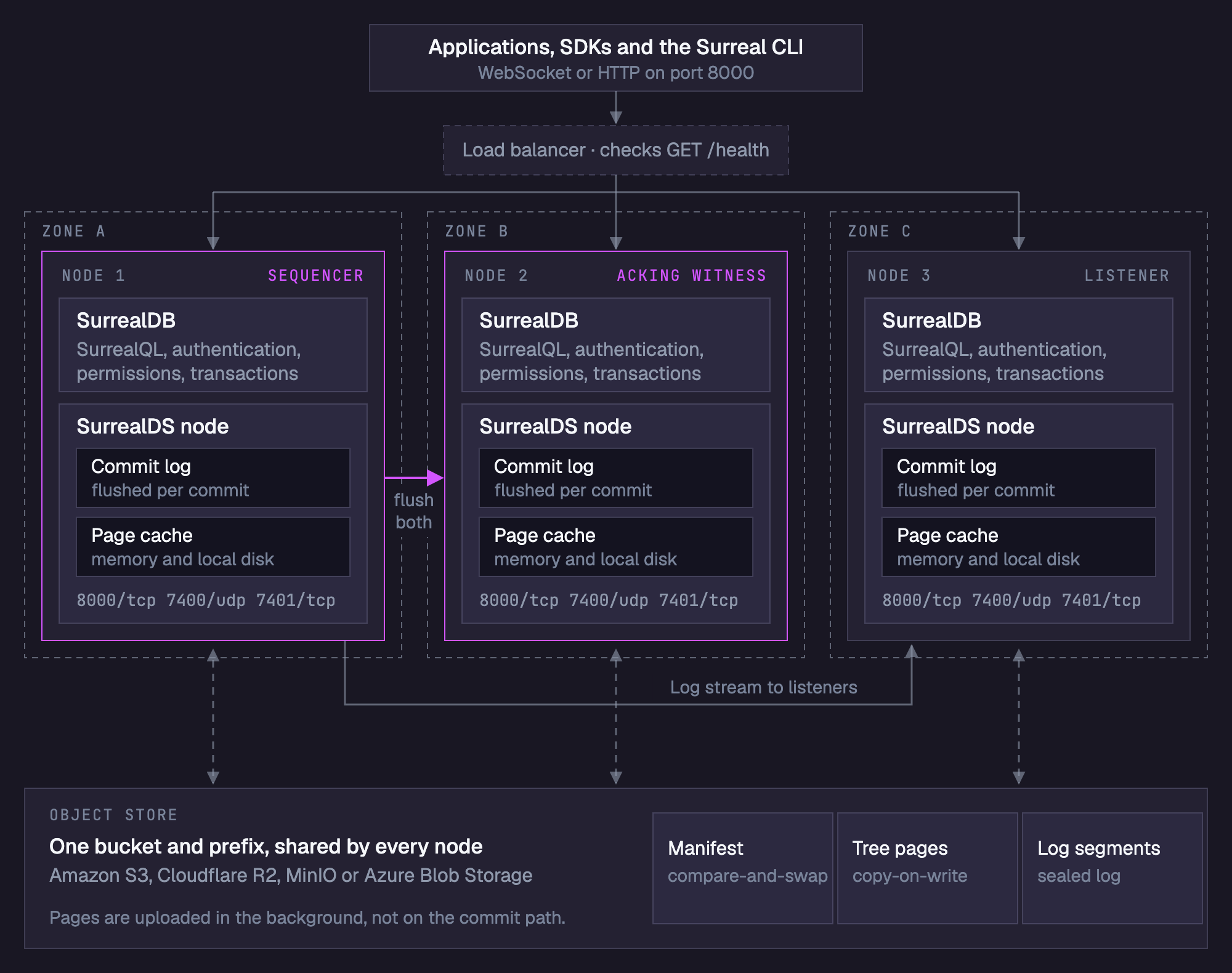Click the port list text in Node 3

point(1011,600)
